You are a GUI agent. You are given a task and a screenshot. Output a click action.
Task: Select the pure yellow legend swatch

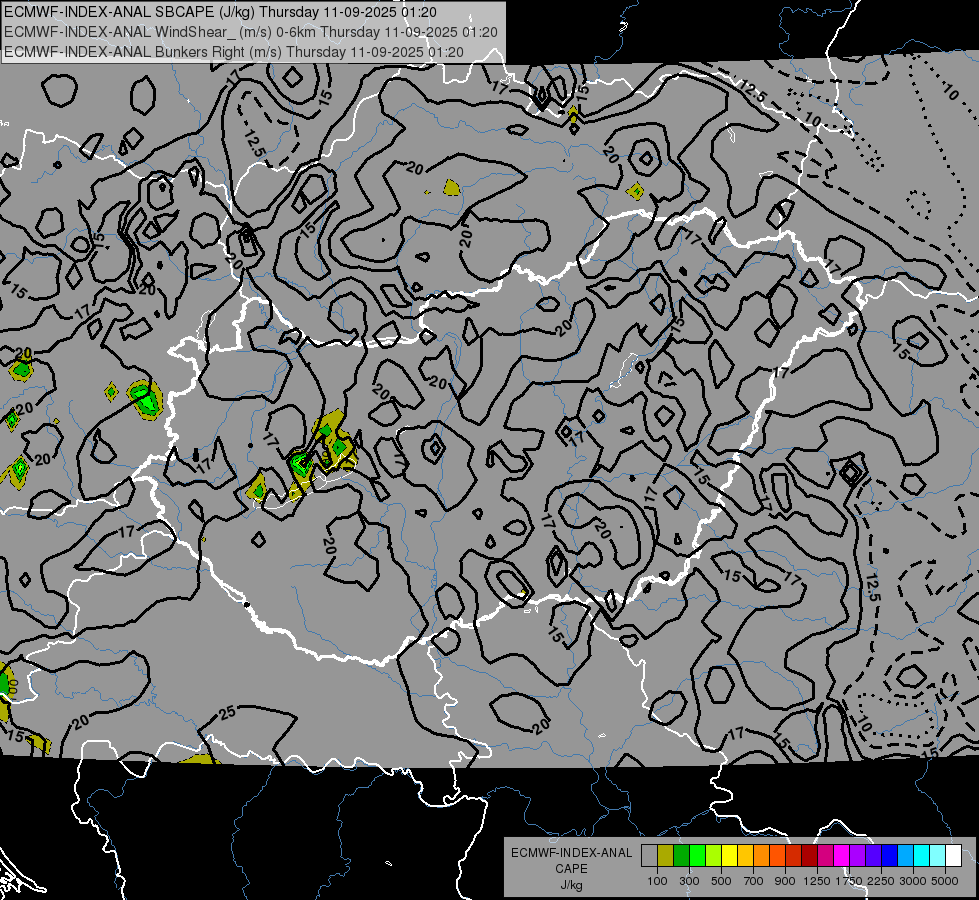tap(729, 855)
